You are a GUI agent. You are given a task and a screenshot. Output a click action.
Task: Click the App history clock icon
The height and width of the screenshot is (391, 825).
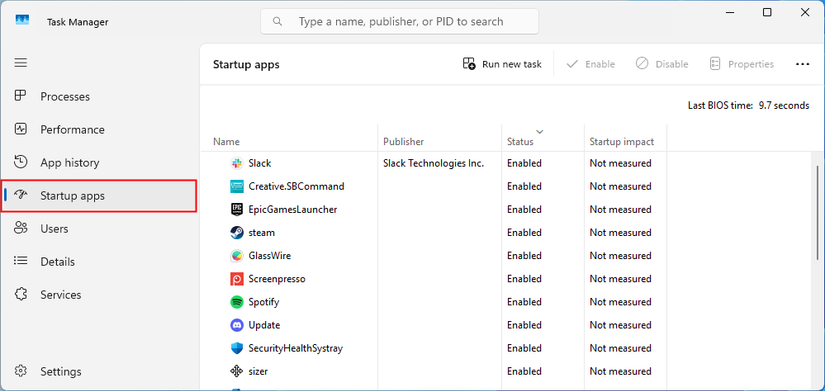pyautogui.click(x=21, y=163)
